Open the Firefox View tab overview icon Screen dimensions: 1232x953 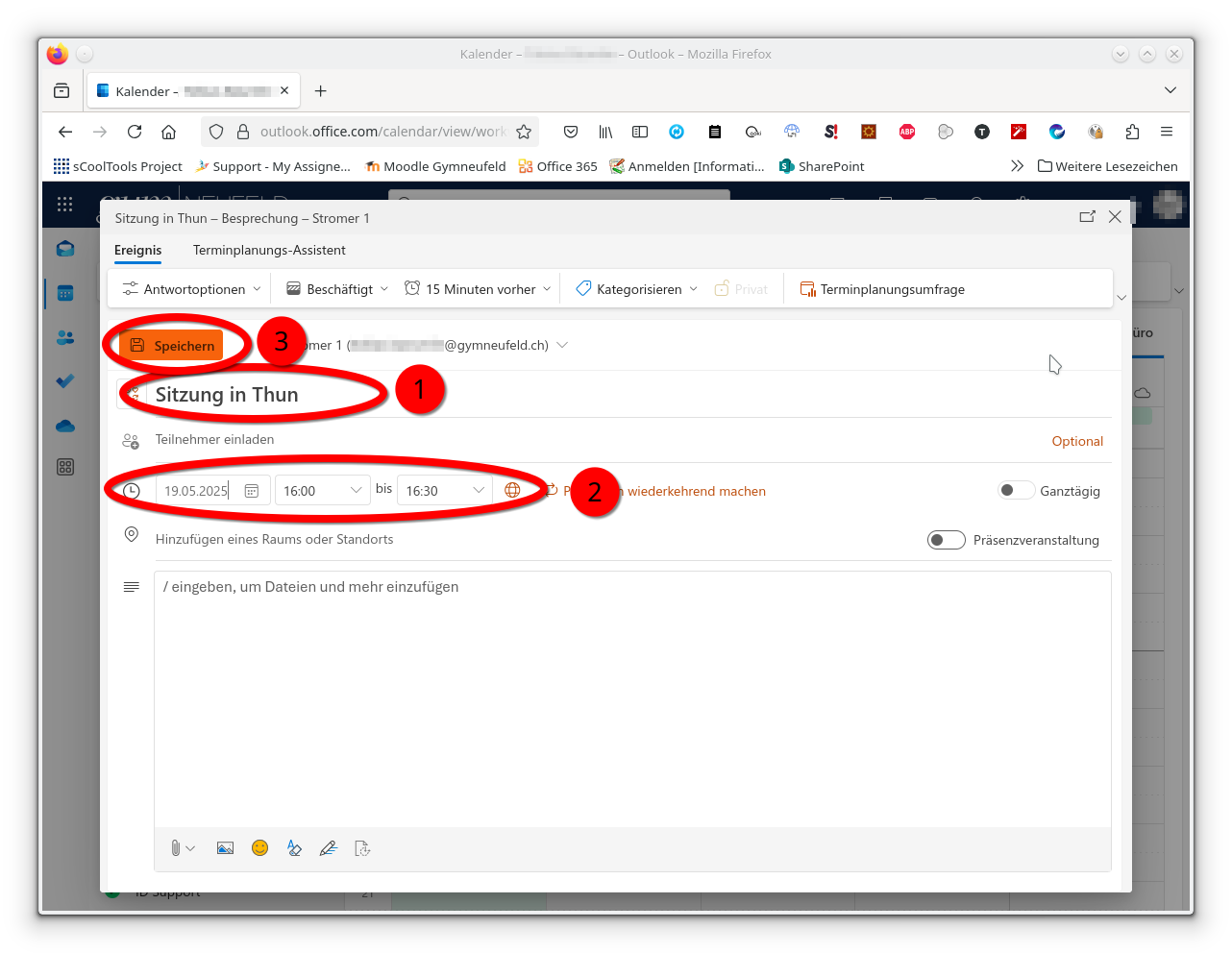coord(62,90)
